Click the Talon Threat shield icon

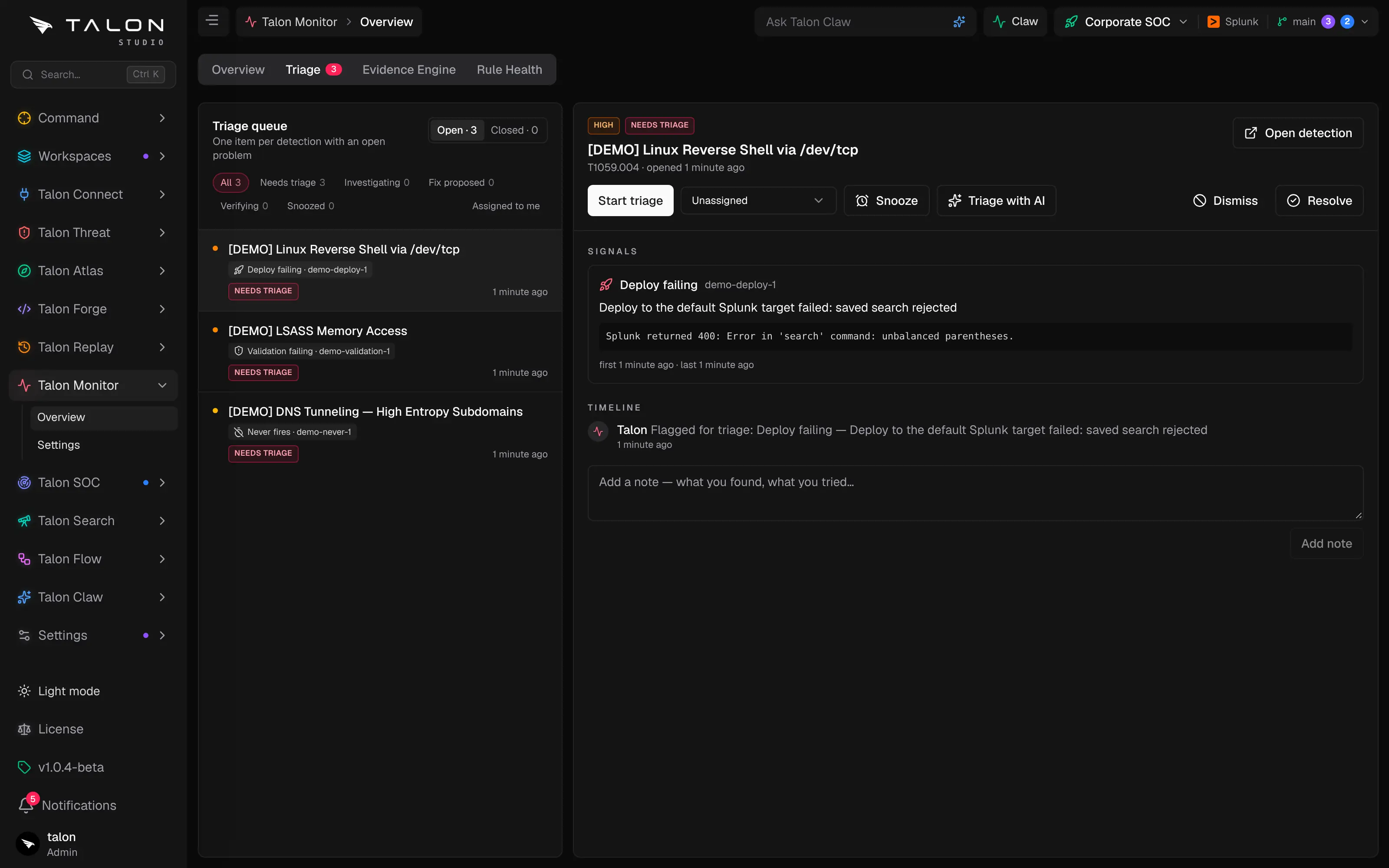click(24, 233)
